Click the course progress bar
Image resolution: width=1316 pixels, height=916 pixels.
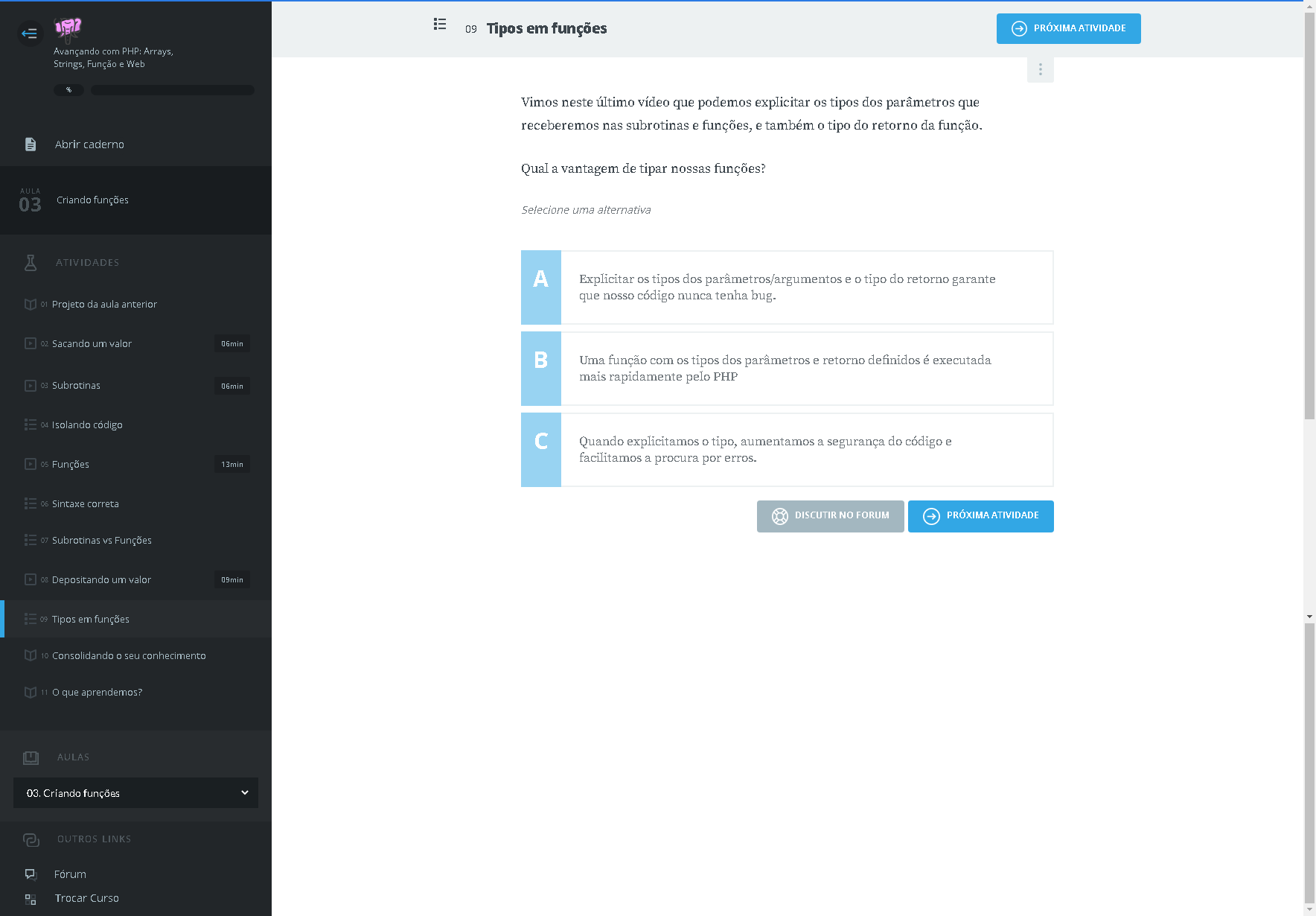(172, 90)
